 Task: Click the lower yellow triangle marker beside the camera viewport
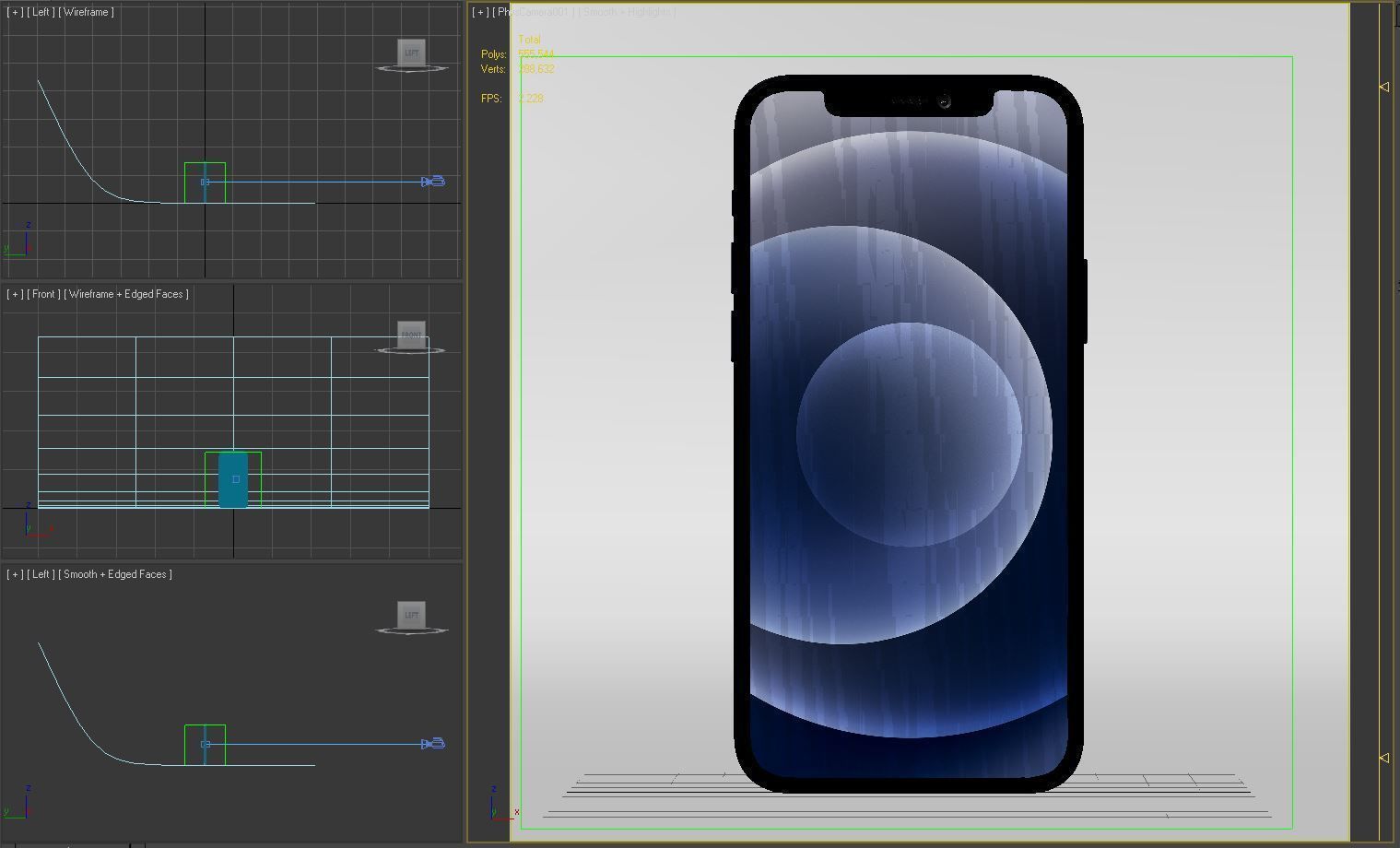(x=1383, y=758)
